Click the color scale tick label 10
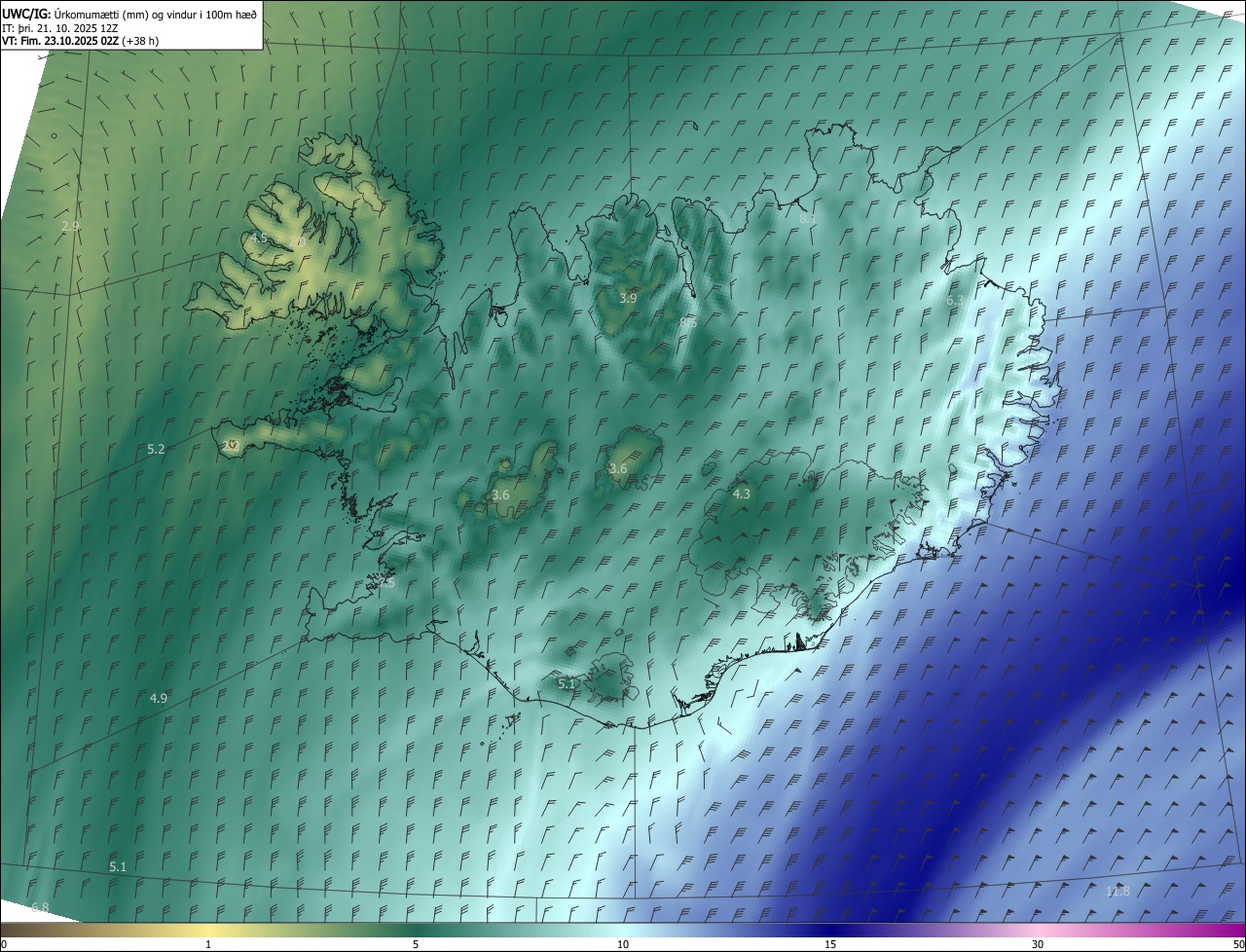This screenshot has height=952, width=1246. point(623,944)
